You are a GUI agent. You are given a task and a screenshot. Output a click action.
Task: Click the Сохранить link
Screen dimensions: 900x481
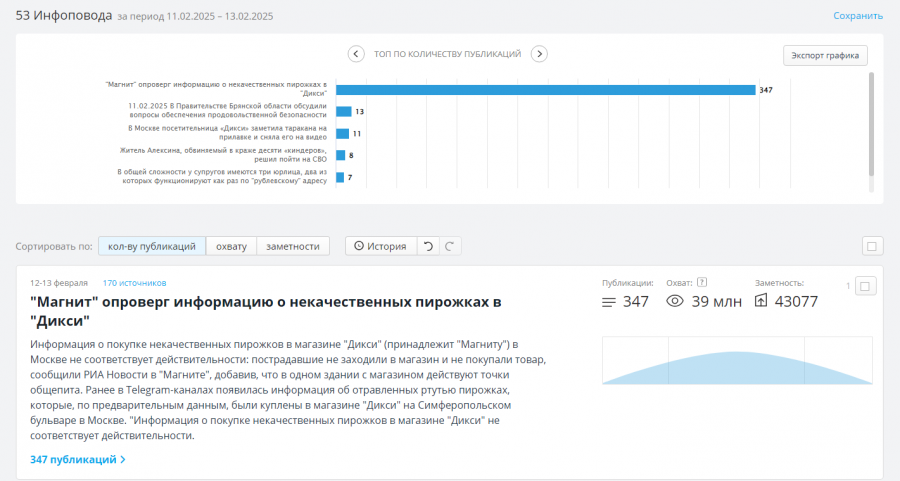[858, 15]
